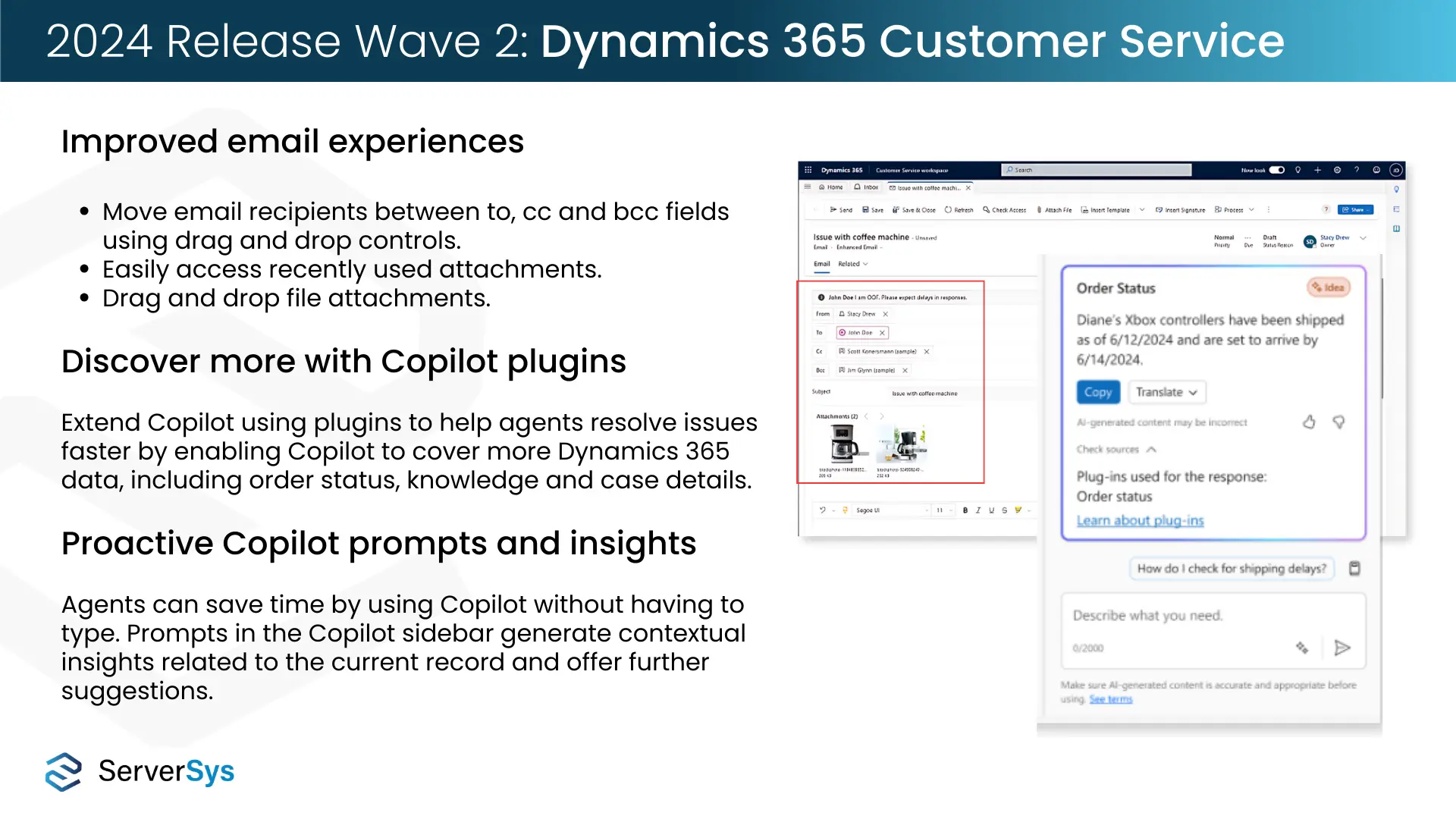Viewport: 1456px width, 819px height.
Task: Open the Segoe UI font dropdown
Action: [892, 510]
